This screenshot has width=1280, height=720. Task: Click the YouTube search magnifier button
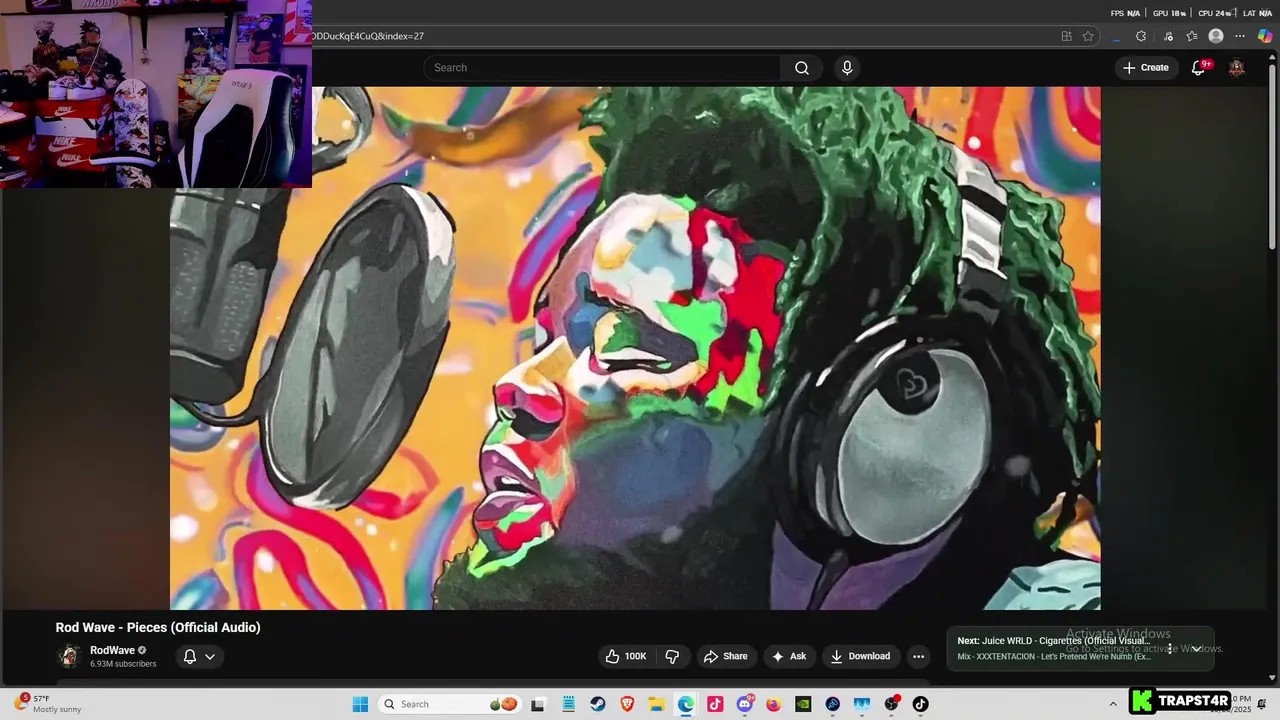click(x=802, y=68)
